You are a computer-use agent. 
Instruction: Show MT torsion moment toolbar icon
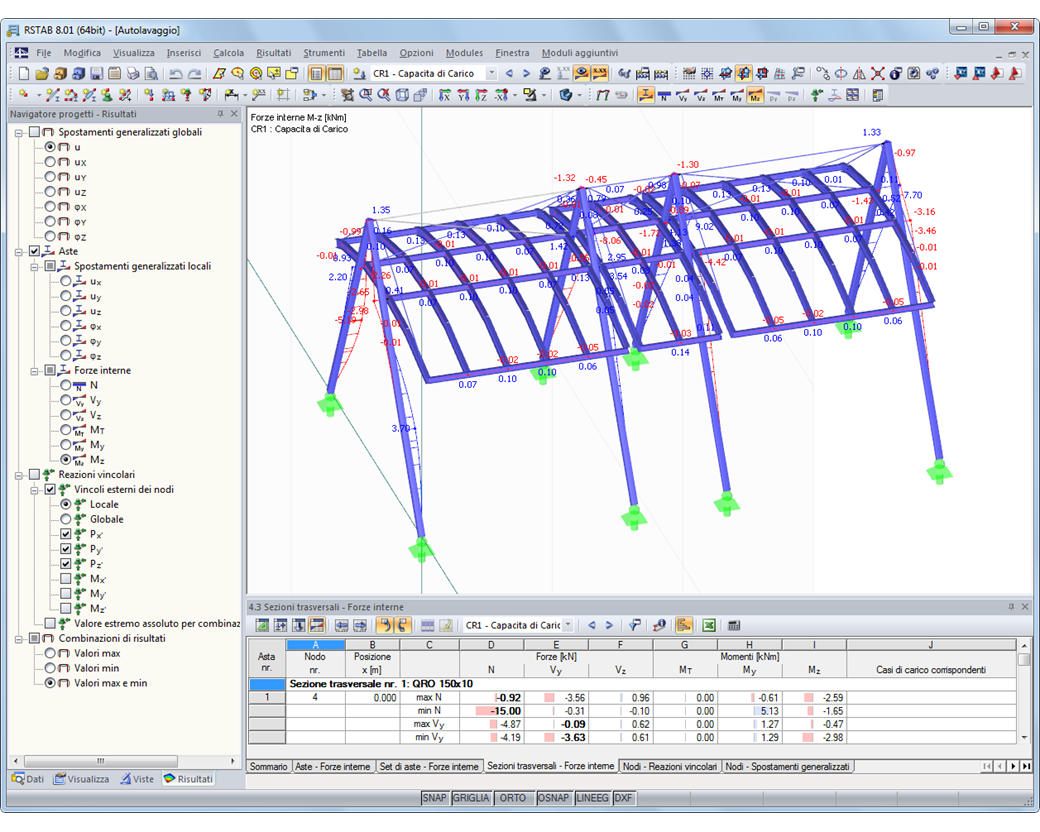click(718, 96)
